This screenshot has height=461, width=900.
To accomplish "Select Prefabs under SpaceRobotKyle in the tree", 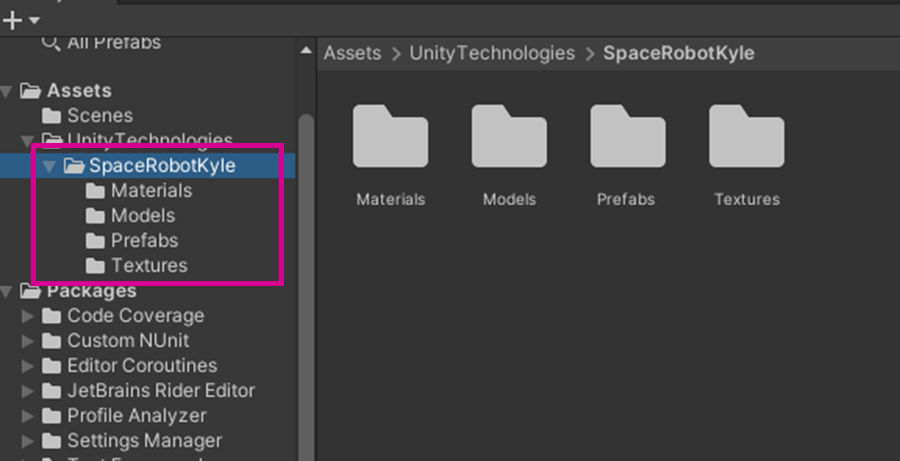I will 144,240.
